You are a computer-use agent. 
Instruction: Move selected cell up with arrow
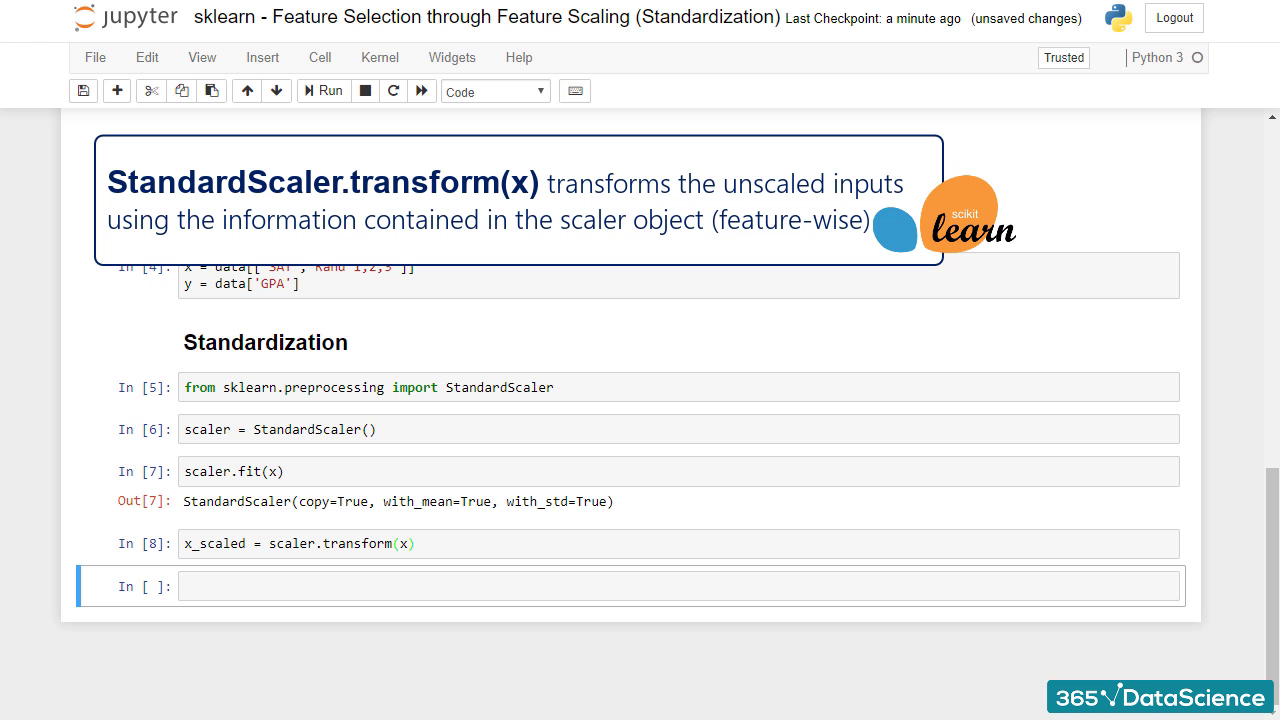click(x=247, y=91)
